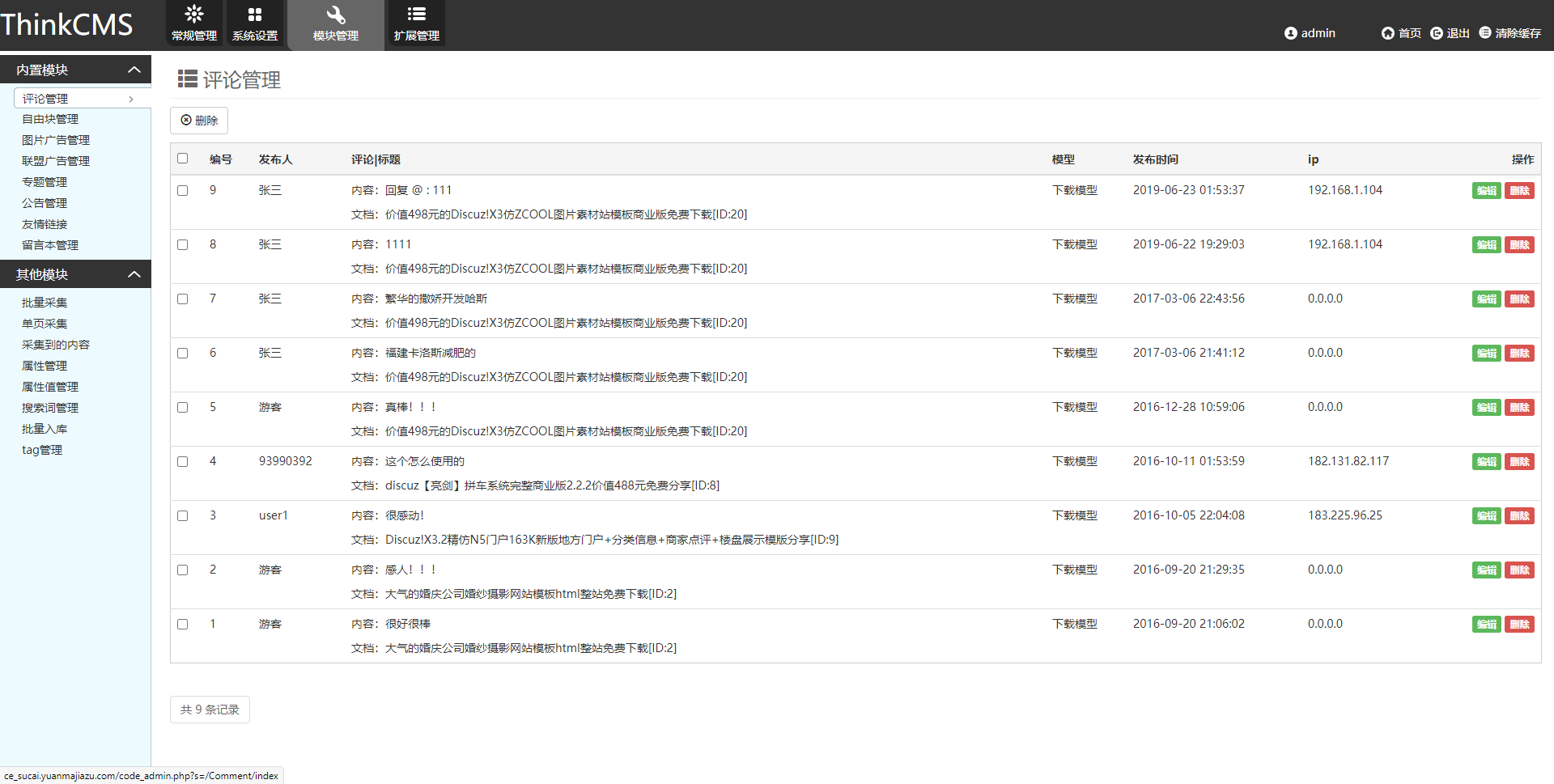Open 单页采集 in sidebar
The height and width of the screenshot is (784, 1554).
coord(45,324)
